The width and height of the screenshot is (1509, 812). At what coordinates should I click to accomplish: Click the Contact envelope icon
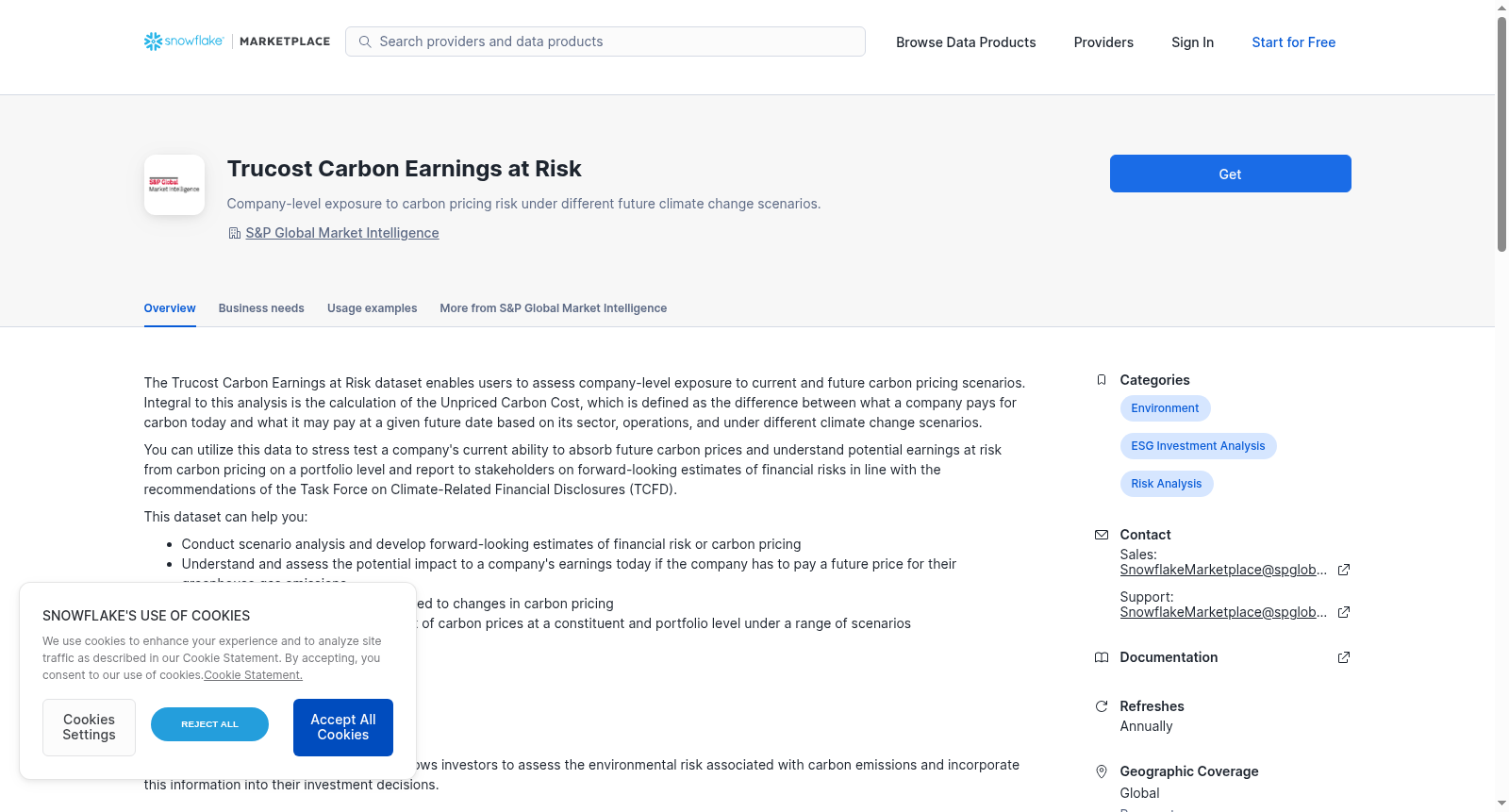coord(1102,535)
